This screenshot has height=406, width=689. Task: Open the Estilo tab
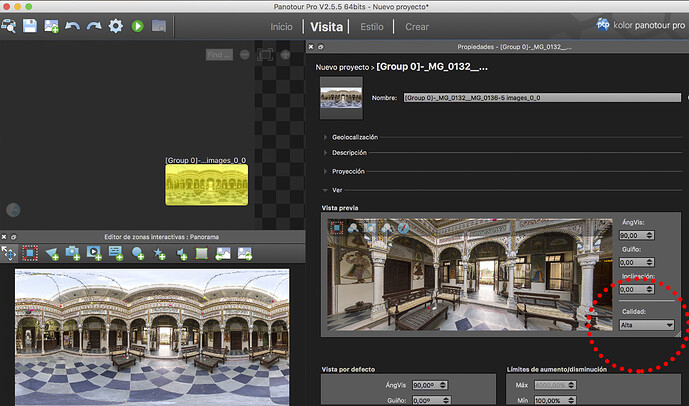372,26
